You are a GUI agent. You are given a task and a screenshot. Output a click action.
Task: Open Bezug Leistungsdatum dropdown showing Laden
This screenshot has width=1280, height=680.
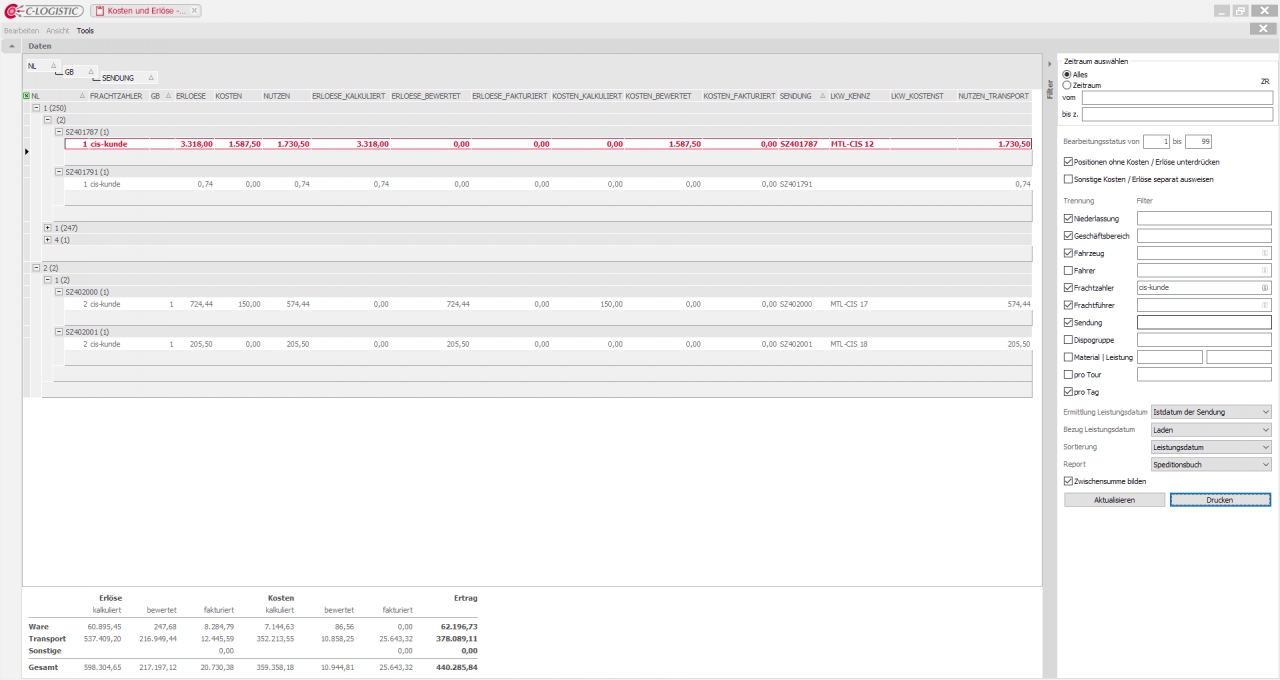1211,430
